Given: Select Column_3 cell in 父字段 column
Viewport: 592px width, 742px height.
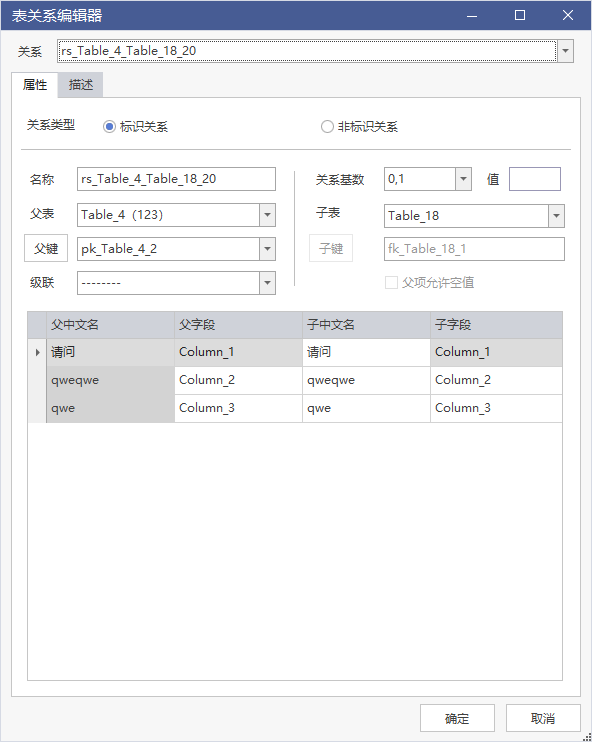Looking at the screenshot, I should (239, 408).
